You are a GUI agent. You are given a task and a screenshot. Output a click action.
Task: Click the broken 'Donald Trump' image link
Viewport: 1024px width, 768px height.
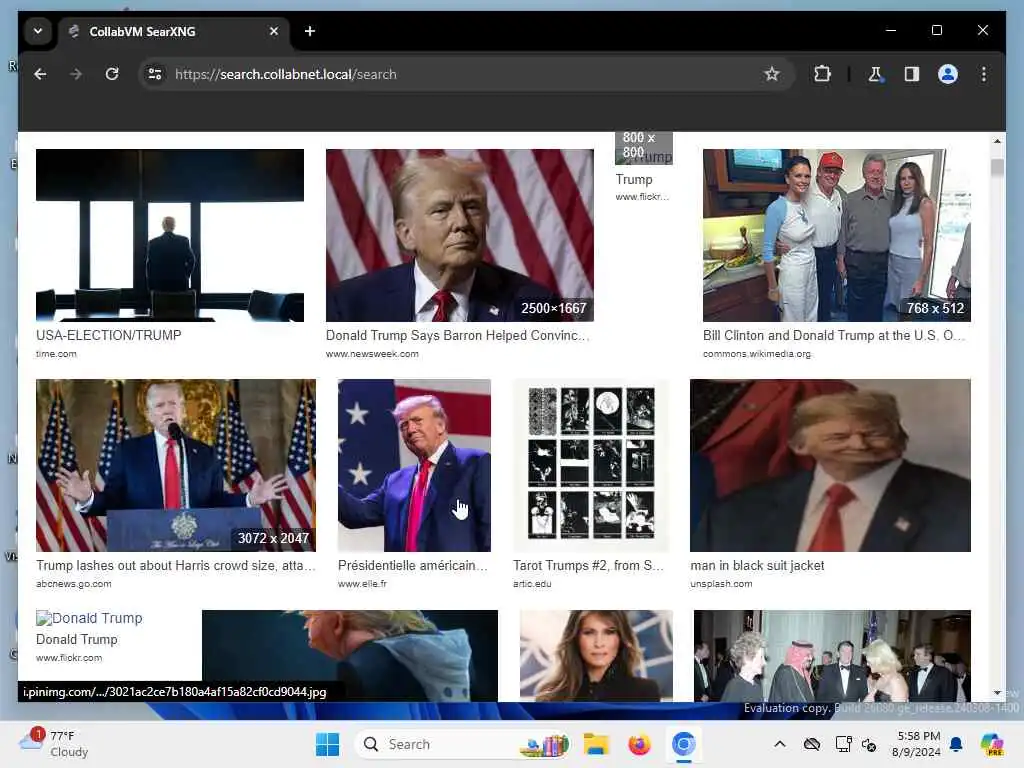[89, 618]
